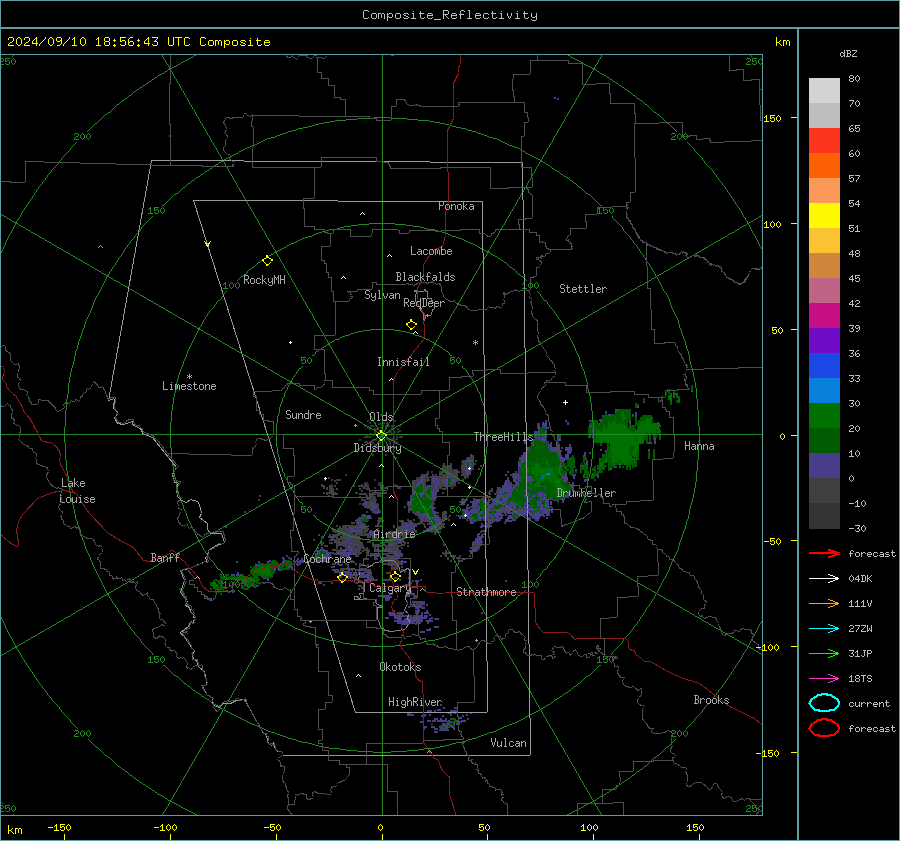This screenshot has height=841, width=900.
Task: Click the Lake Louise label
Action: tap(77, 491)
